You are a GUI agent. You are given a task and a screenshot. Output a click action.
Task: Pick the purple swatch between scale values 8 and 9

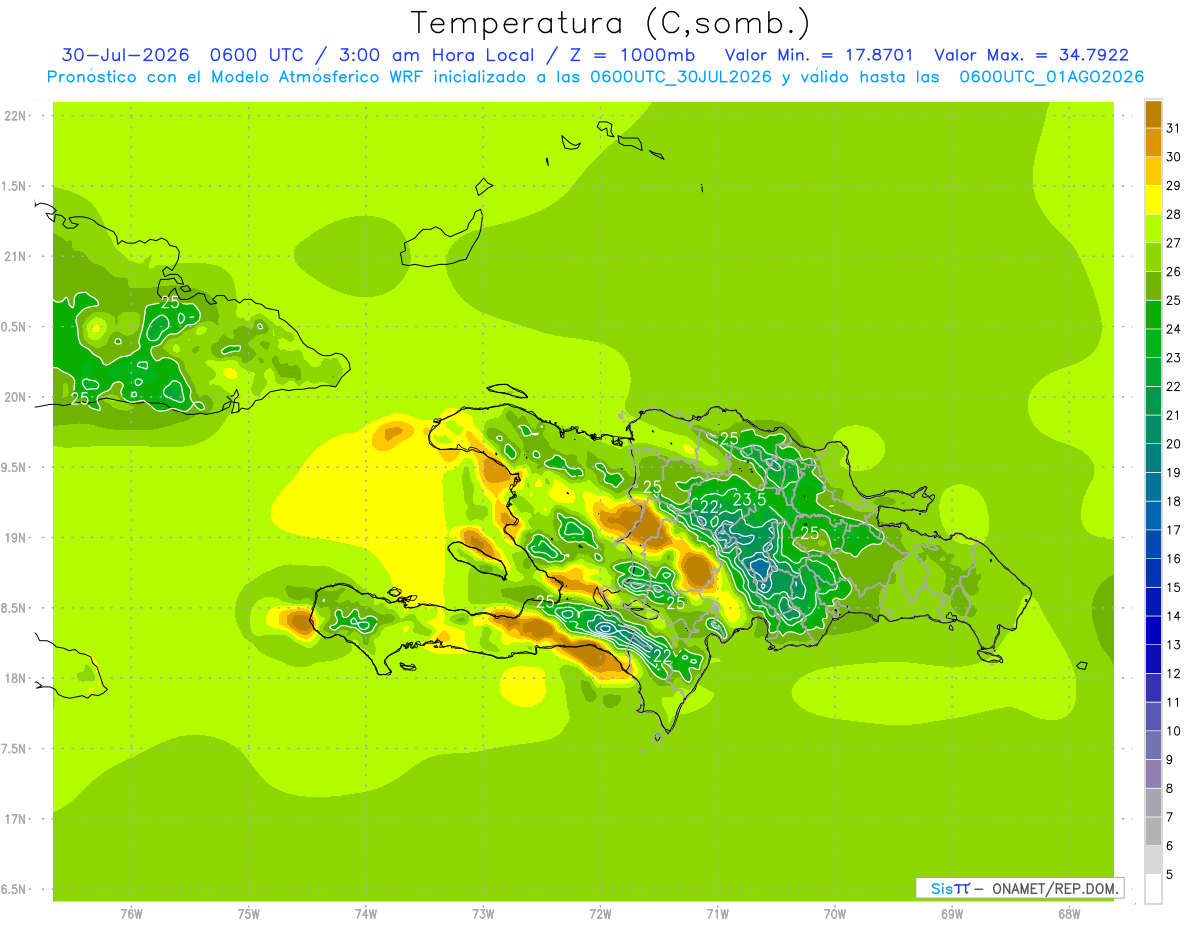click(x=1153, y=774)
